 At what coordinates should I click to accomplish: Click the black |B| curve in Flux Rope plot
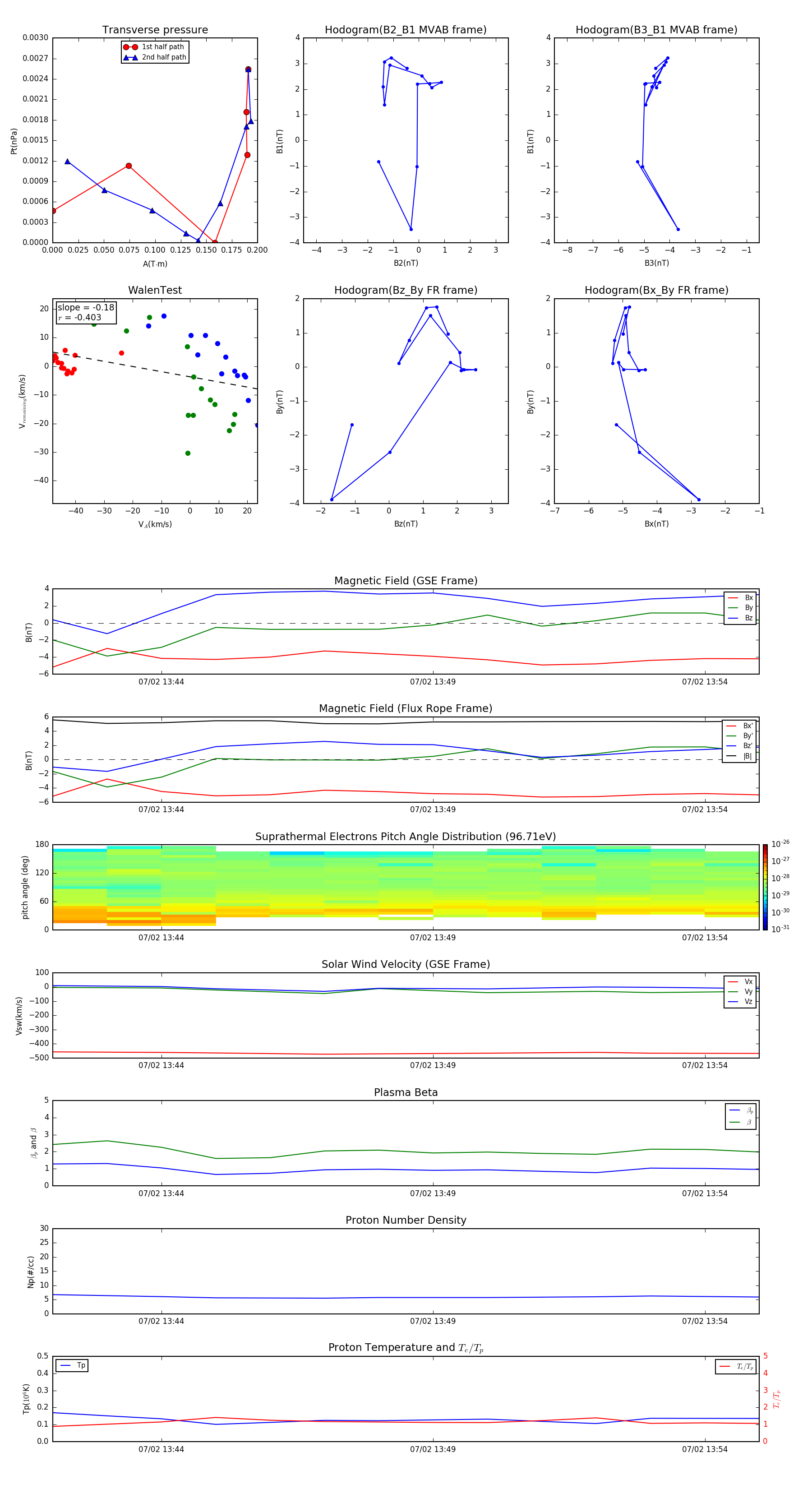pos(406,722)
